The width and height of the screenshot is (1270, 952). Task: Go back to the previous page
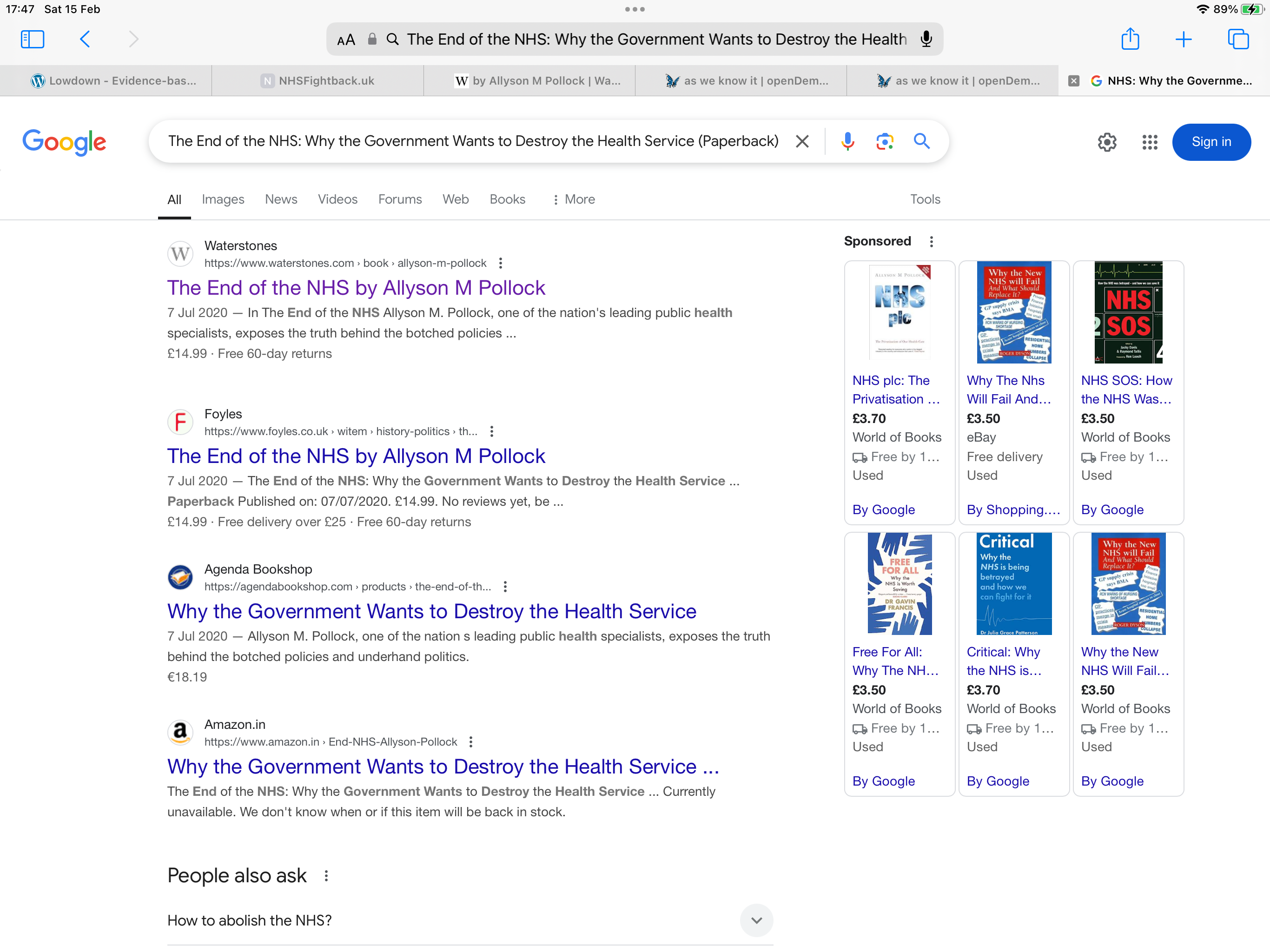pos(85,39)
